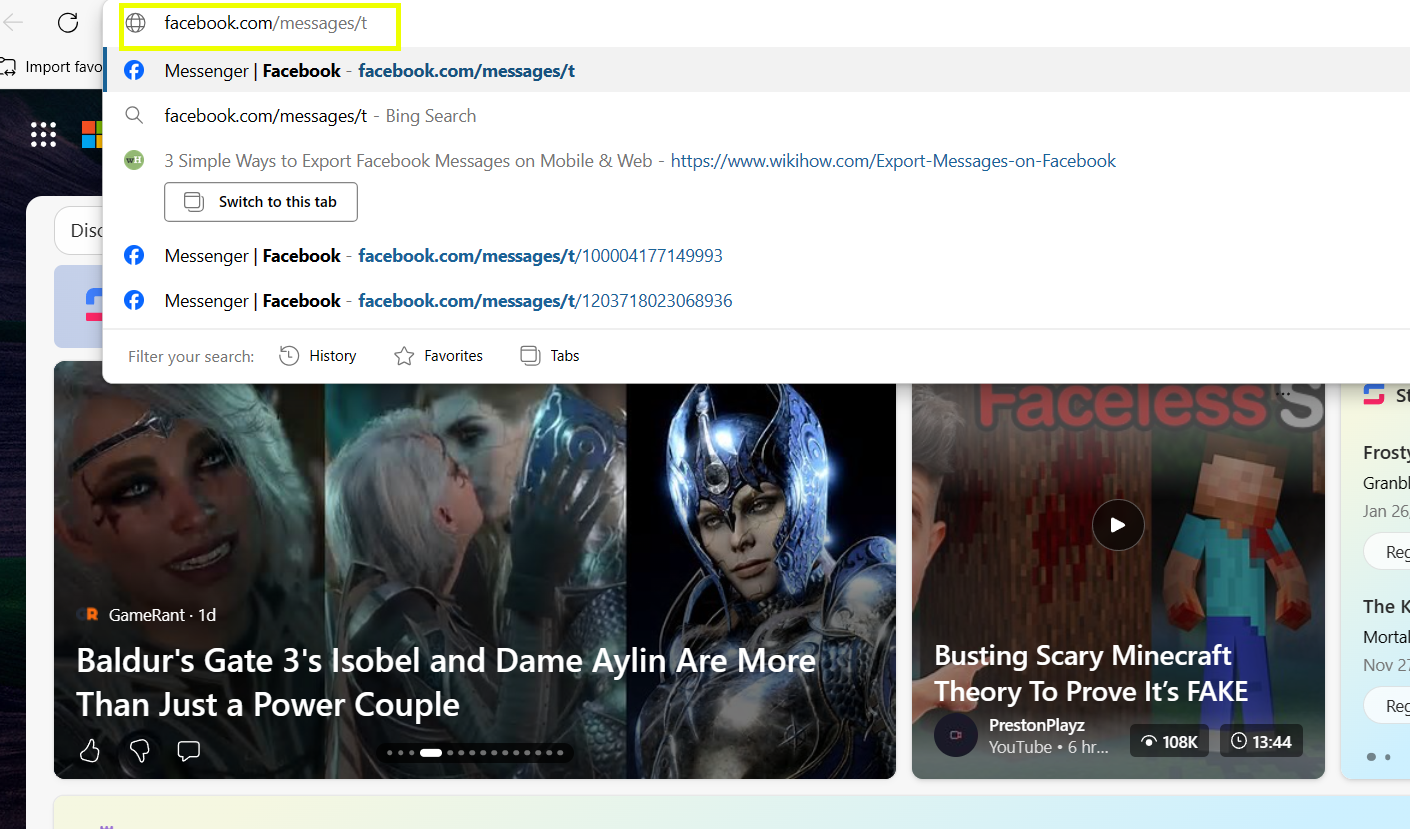Dislike the Baldur's Gate article with thumbs down
This screenshot has height=829, width=1410.
139,751
